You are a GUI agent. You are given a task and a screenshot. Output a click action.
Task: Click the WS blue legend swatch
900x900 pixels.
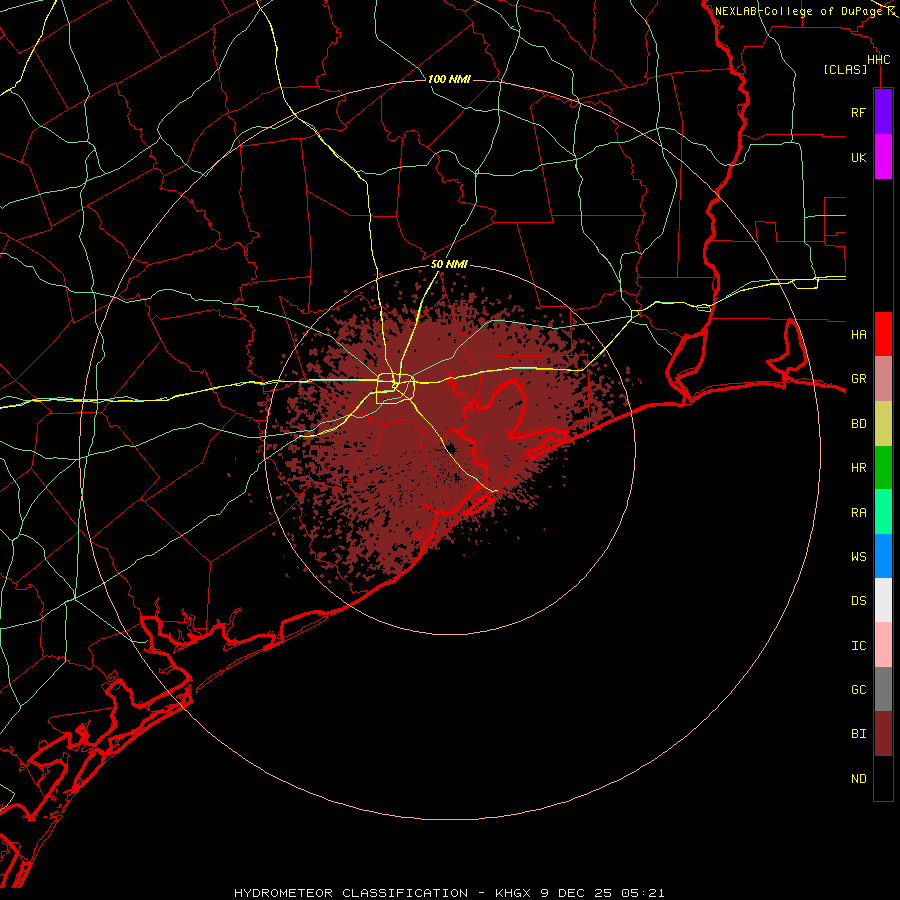coord(883,556)
